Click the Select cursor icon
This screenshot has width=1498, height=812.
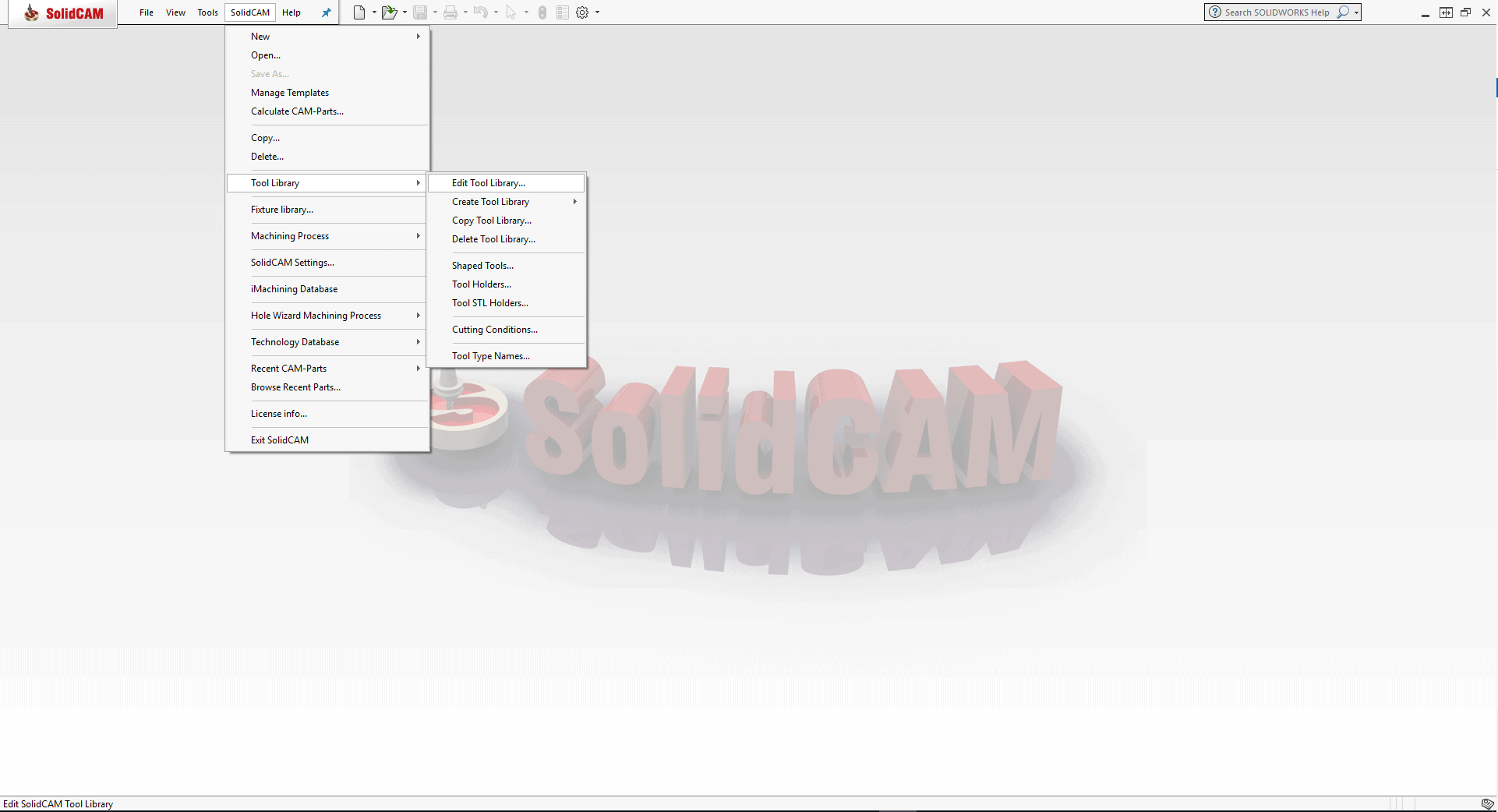coord(511,12)
